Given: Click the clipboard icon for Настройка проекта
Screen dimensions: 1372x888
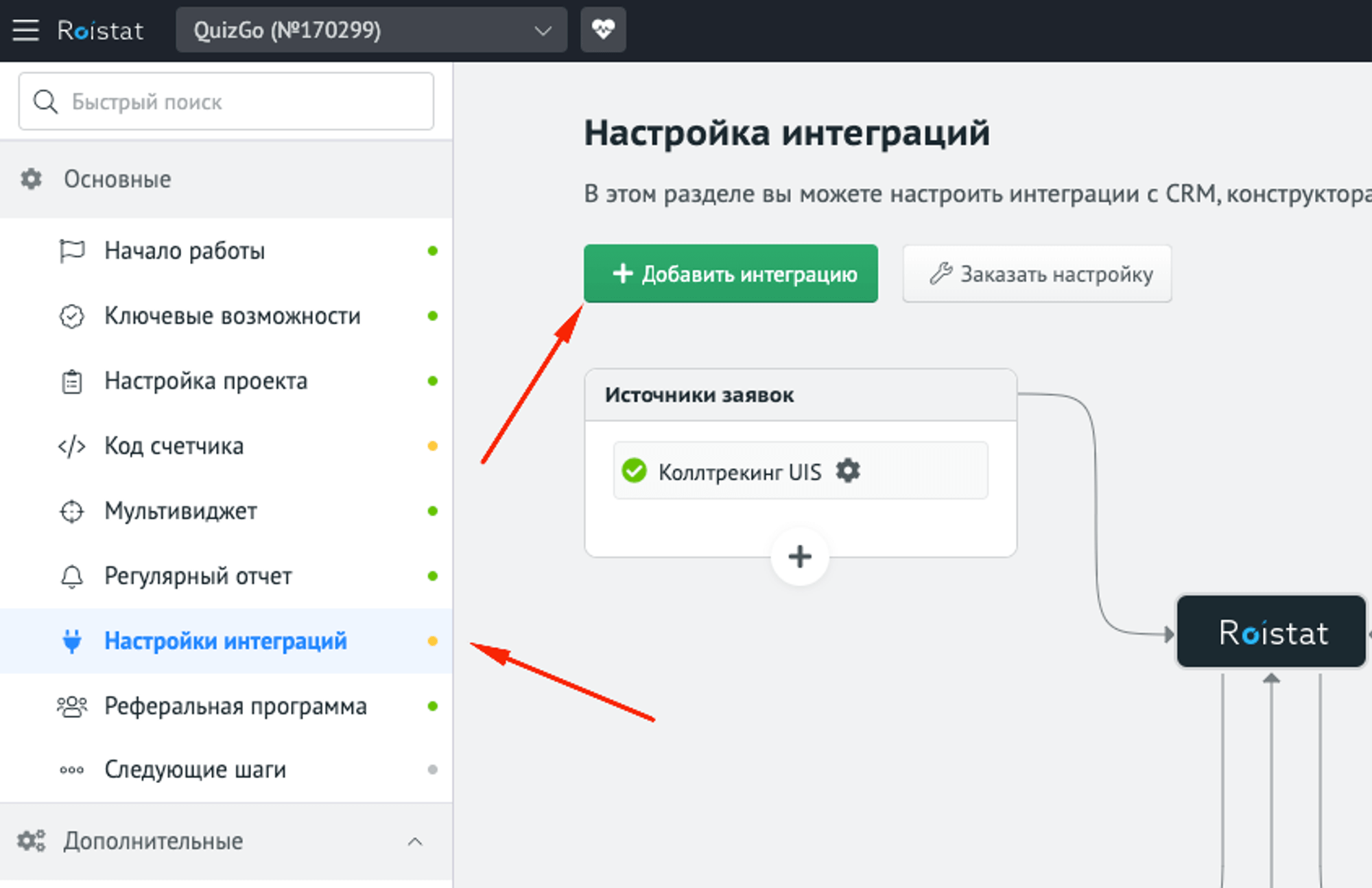Looking at the screenshot, I should pos(71,381).
